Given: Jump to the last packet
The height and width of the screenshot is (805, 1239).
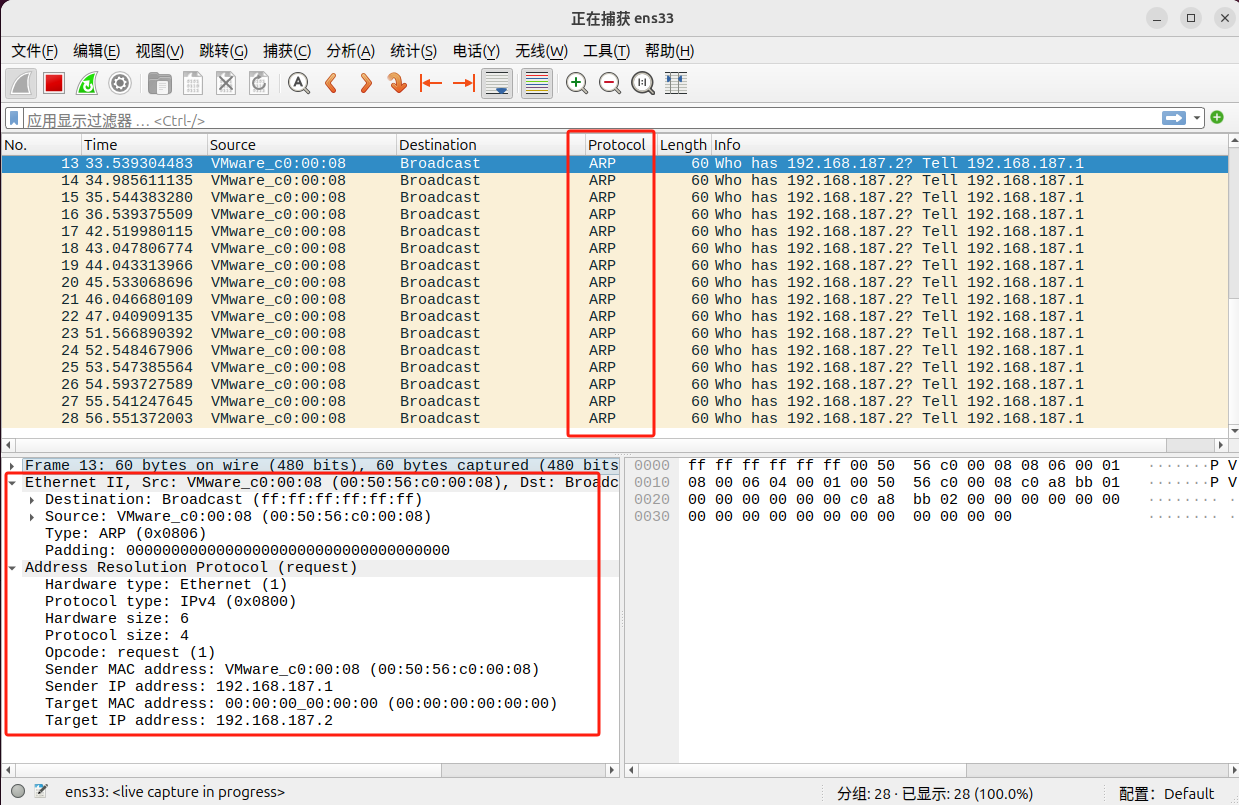Looking at the screenshot, I should coord(464,84).
